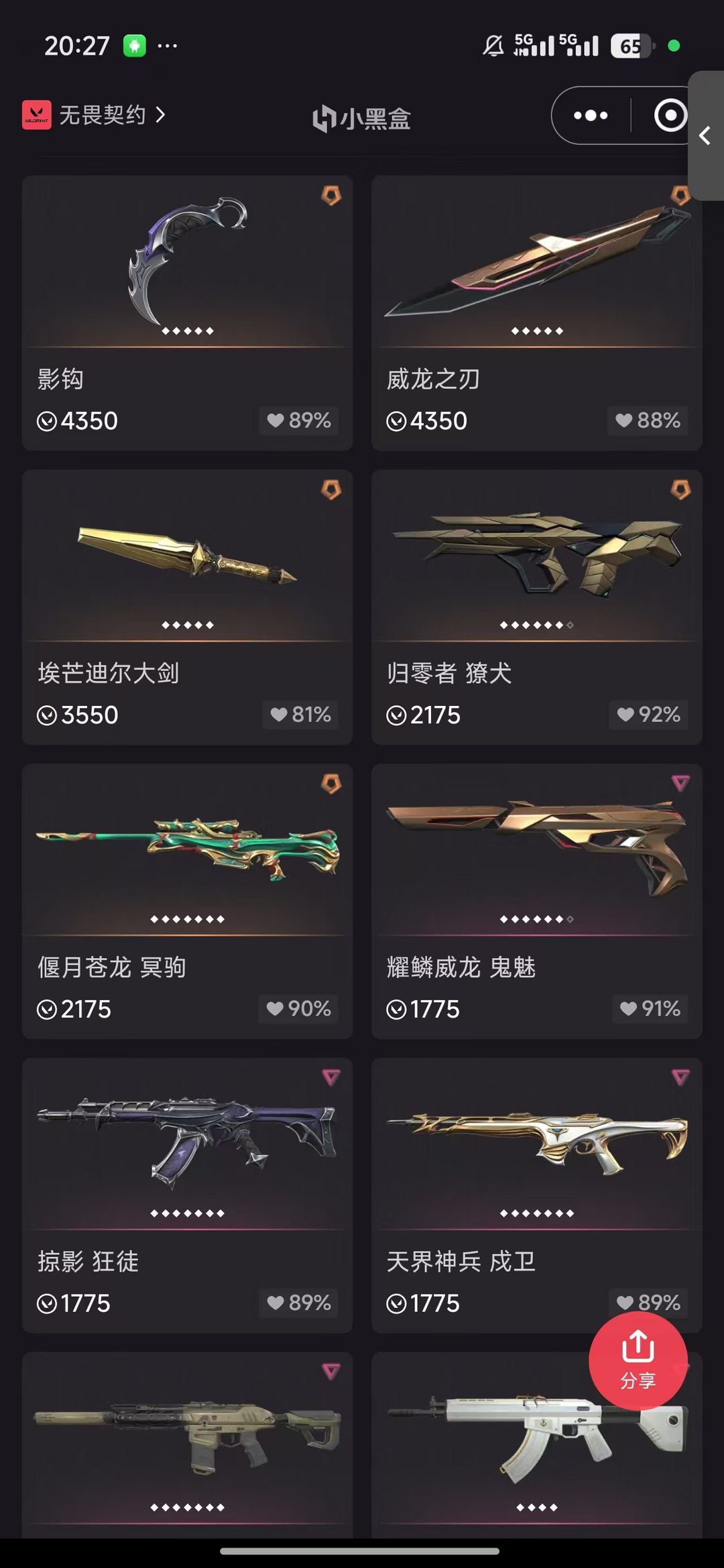This screenshot has width=724, height=1568.
Task: Open the 无畏契约 game selector
Action: [x=94, y=115]
